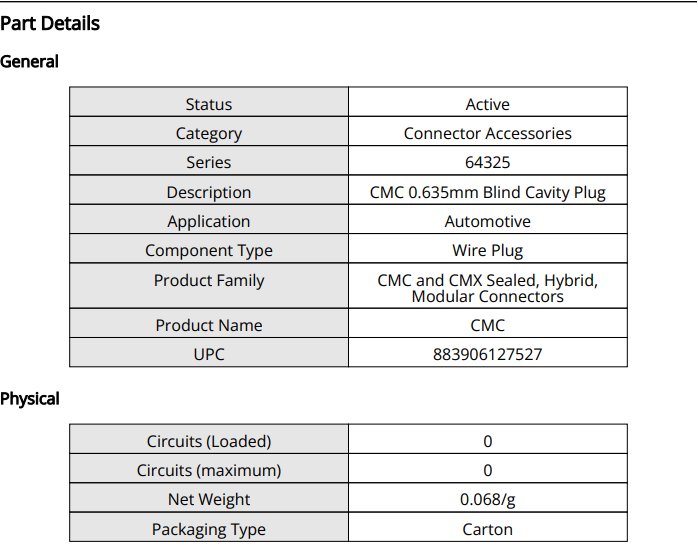Click the Carton packaging type value
The height and width of the screenshot is (555, 698).
(x=487, y=530)
